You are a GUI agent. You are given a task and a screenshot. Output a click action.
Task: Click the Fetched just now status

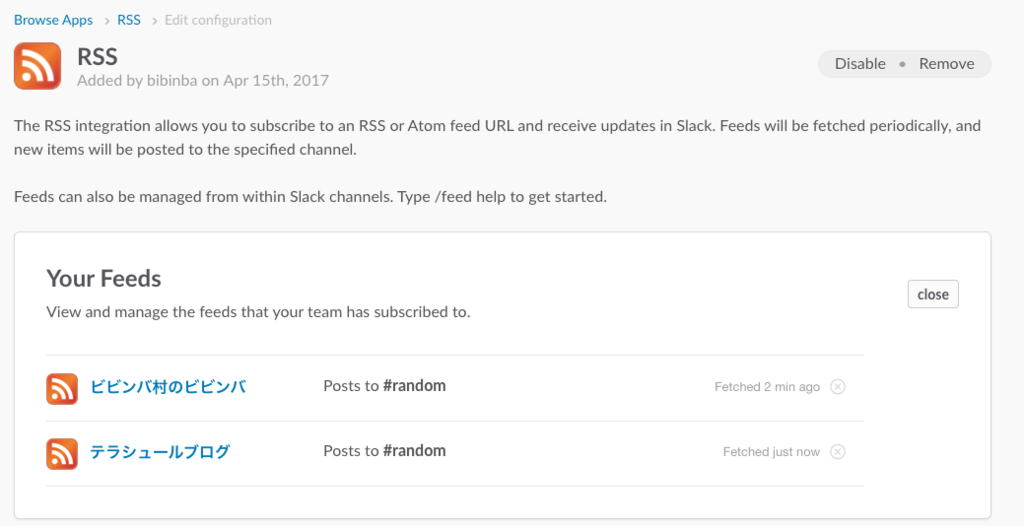tap(771, 452)
